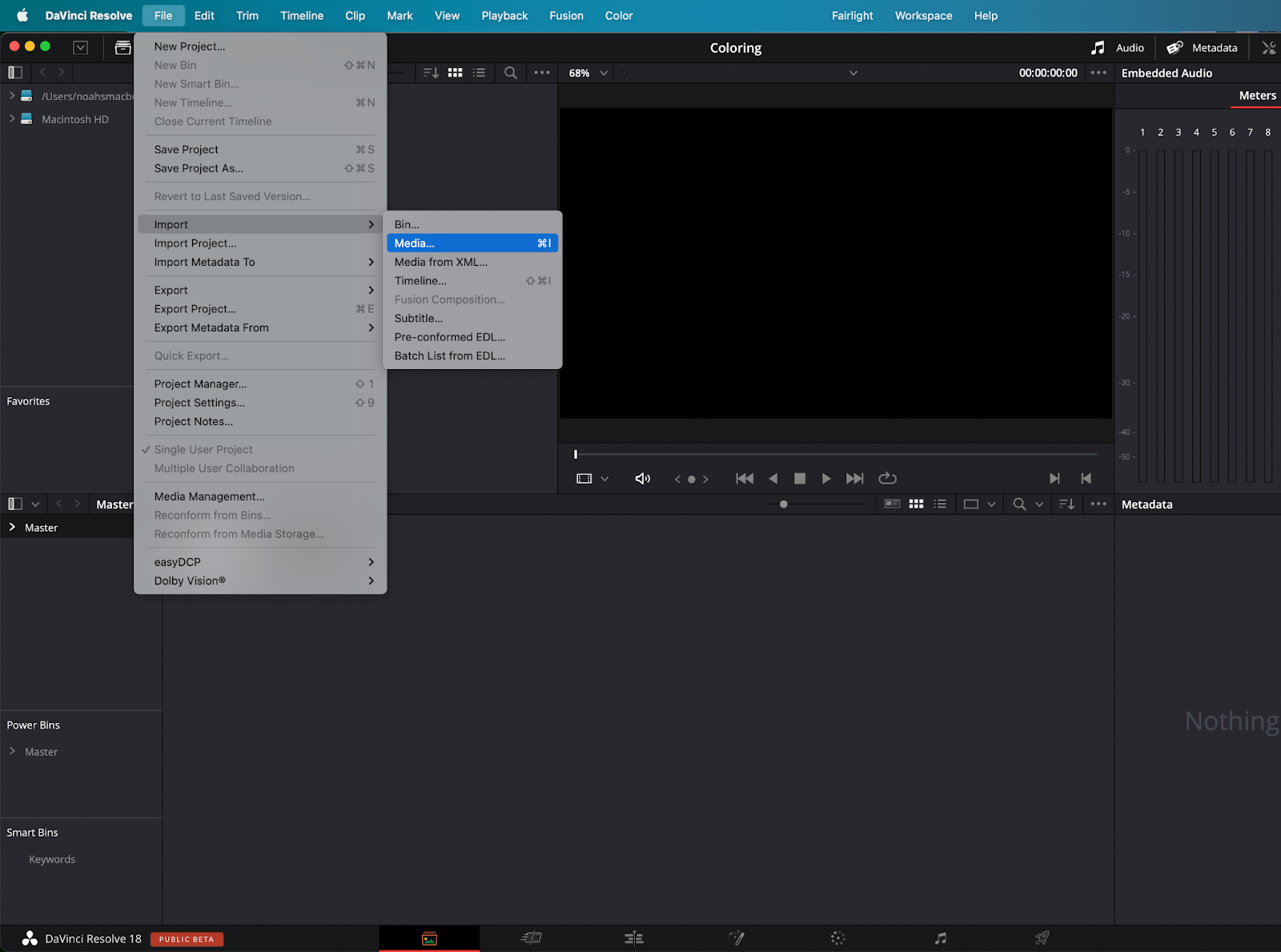Choose Media from XML in submenu

472,262
